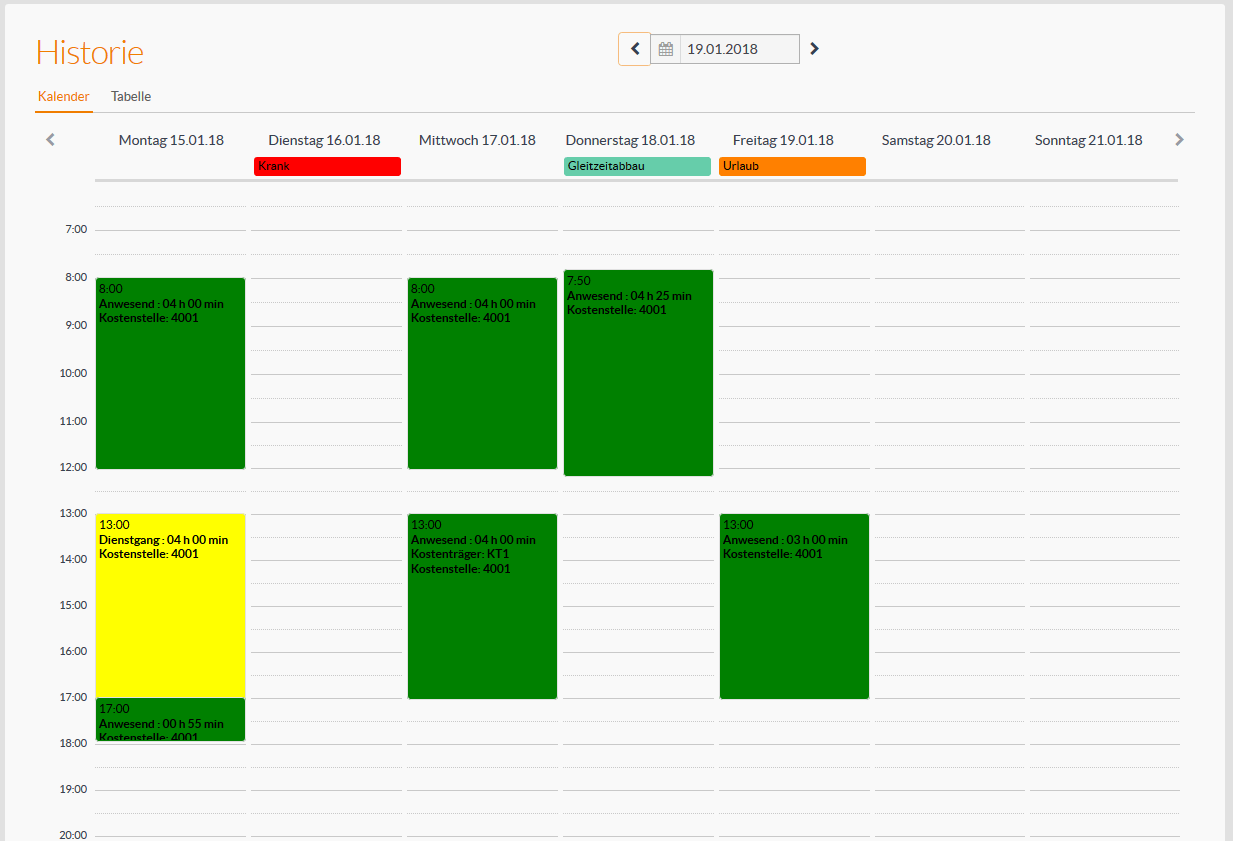This screenshot has width=1233, height=841.
Task: Open the calendar date picker icon
Action: 666,49
